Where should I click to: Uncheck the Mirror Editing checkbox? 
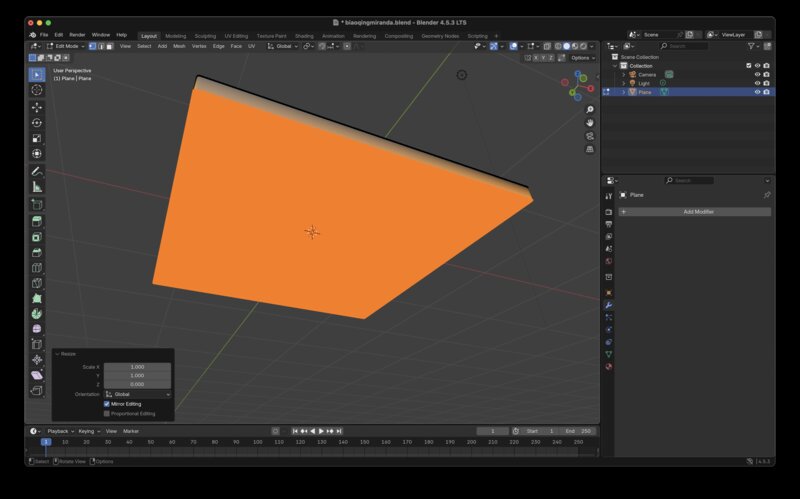tap(107, 404)
